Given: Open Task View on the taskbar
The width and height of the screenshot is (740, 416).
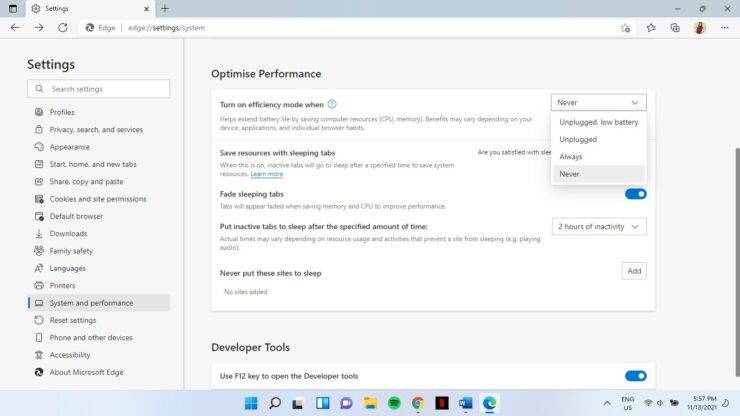Looking at the screenshot, I should pos(298,403).
